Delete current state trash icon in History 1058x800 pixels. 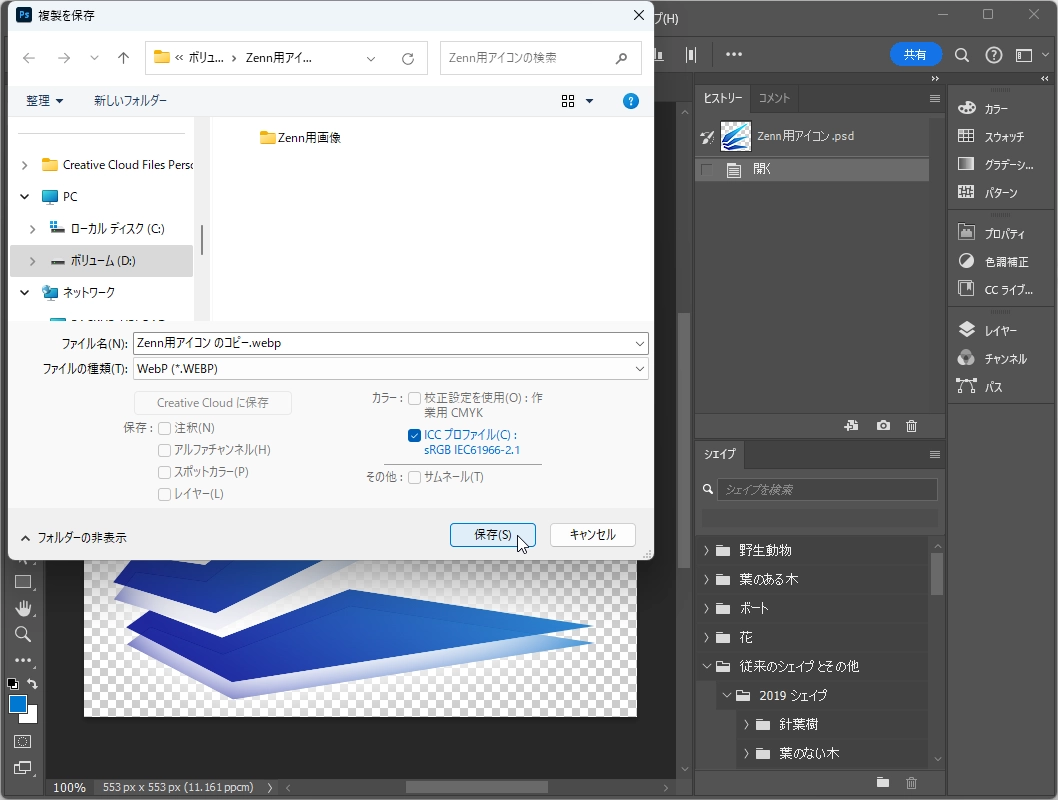click(x=912, y=426)
